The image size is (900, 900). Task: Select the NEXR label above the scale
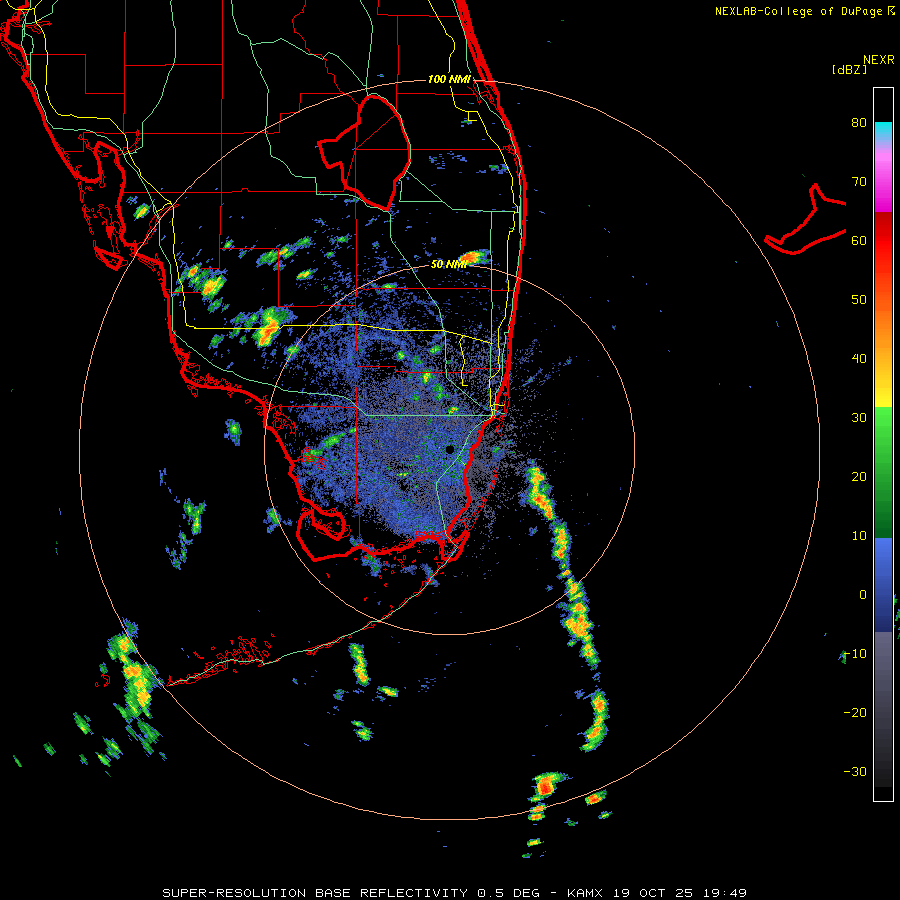(x=878, y=60)
